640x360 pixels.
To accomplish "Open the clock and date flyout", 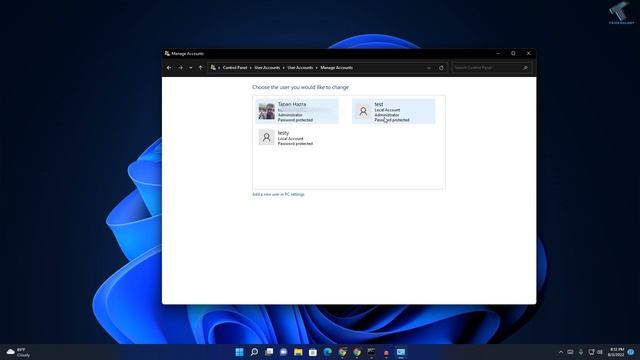I will tap(616, 352).
